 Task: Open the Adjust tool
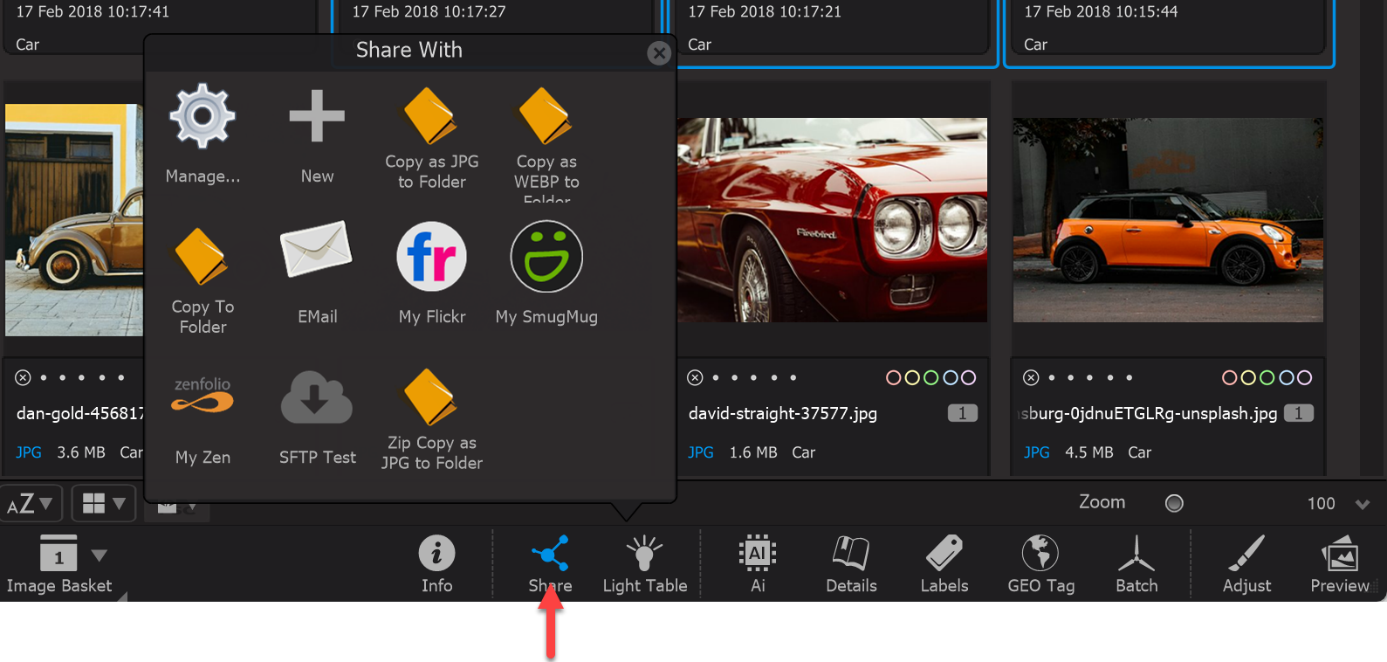tap(1247, 565)
